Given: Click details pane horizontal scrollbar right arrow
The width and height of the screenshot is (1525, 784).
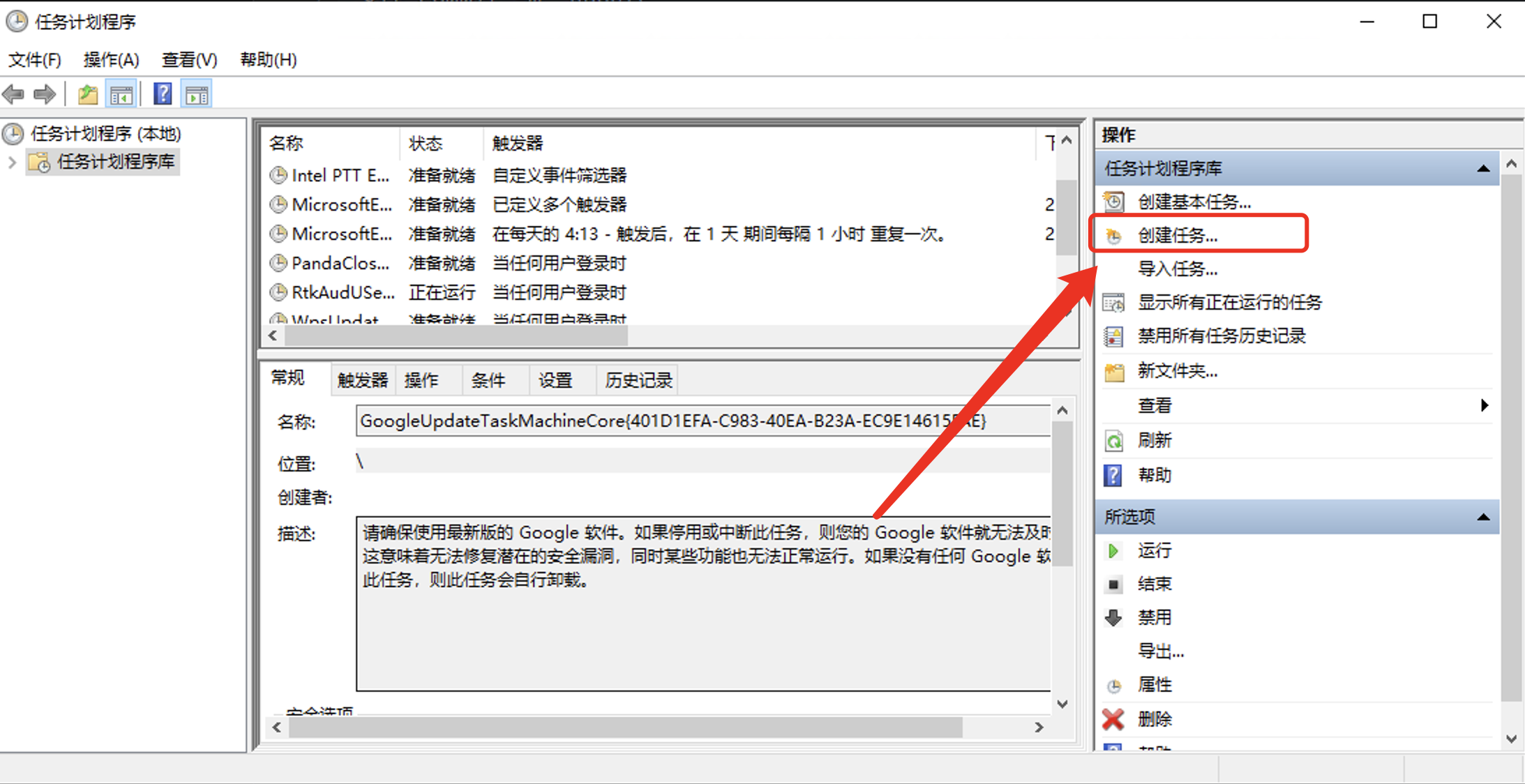Looking at the screenshot, I should point(1039,728).
